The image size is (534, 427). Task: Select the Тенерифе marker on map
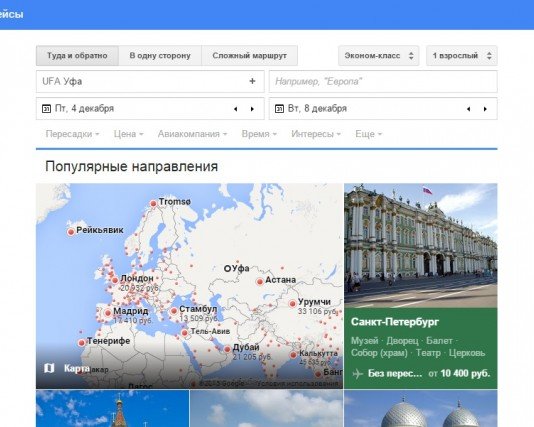[x=81, y=343]
